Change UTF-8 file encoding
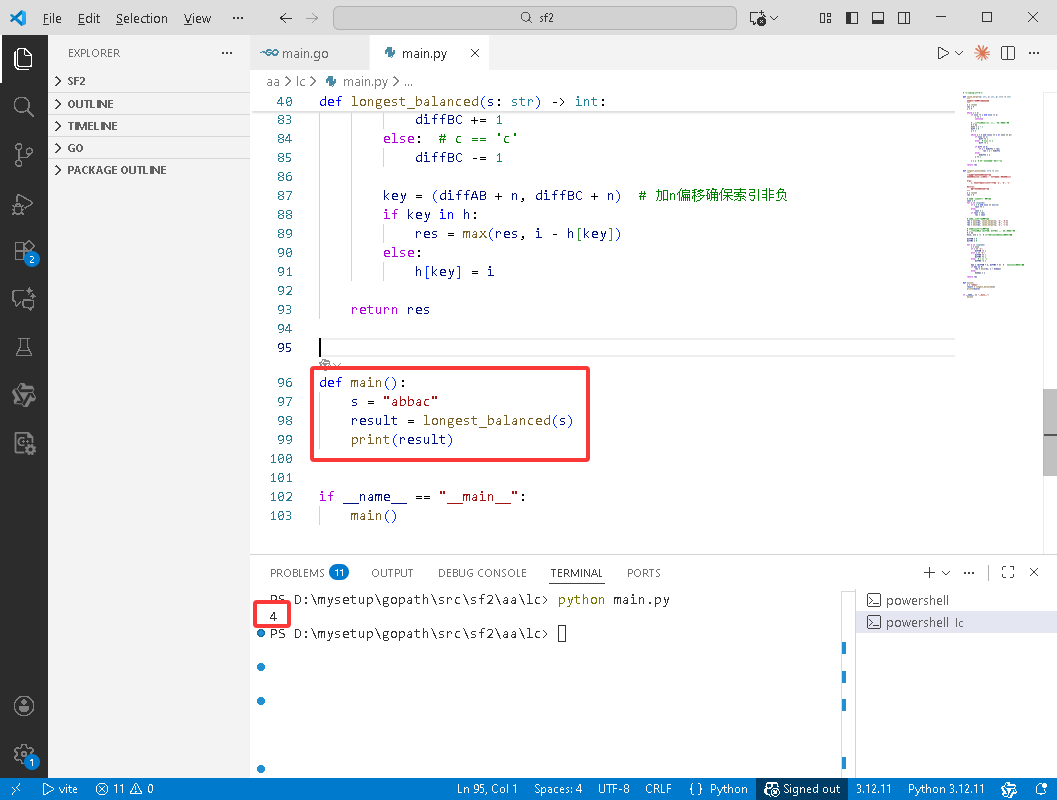Image resolution: width=1057 pixels, height=800 pixels. pos(613,789)
